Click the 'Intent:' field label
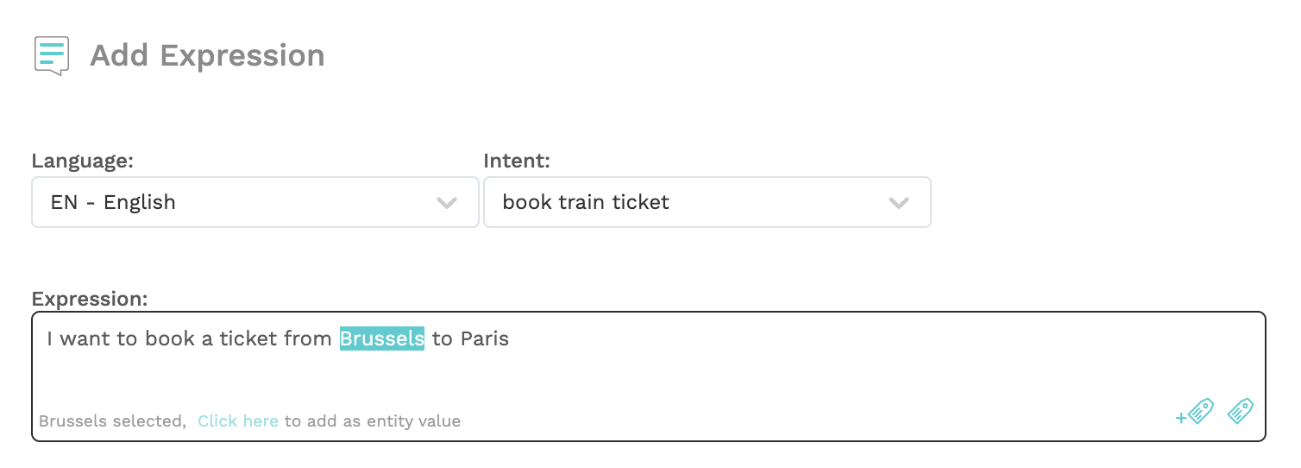The image size is (1301, 468). point(517,161)
